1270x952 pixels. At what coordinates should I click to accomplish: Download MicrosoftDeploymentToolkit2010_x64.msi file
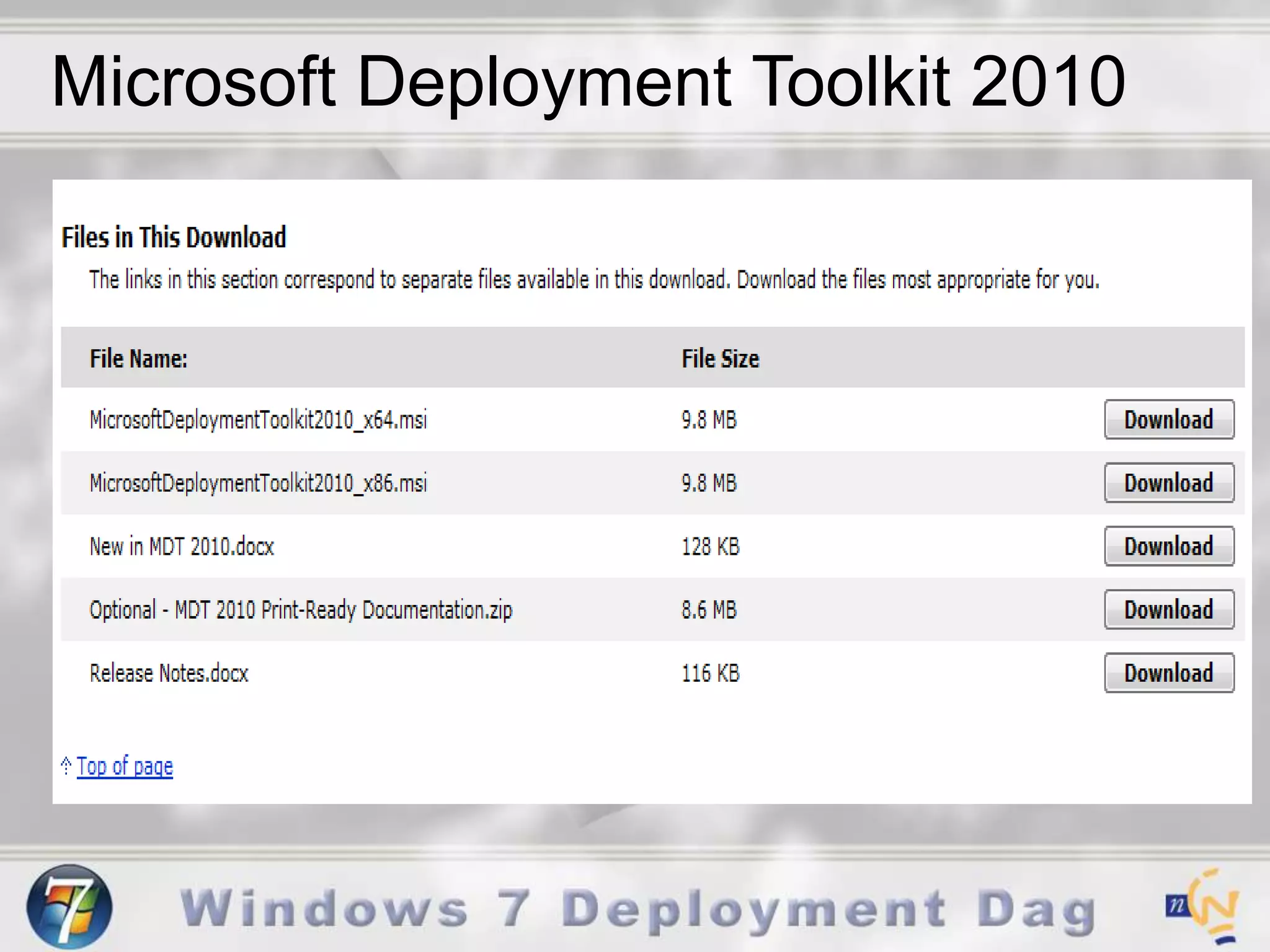pyautogui.click(x=1169, y=420)
